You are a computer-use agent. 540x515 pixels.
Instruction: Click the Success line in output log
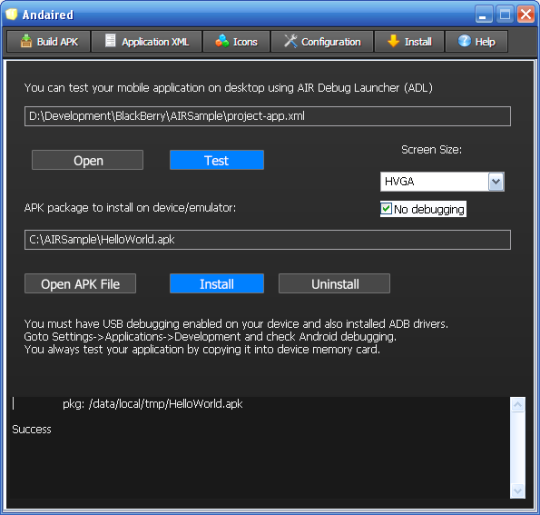click(x=32, y=429)
